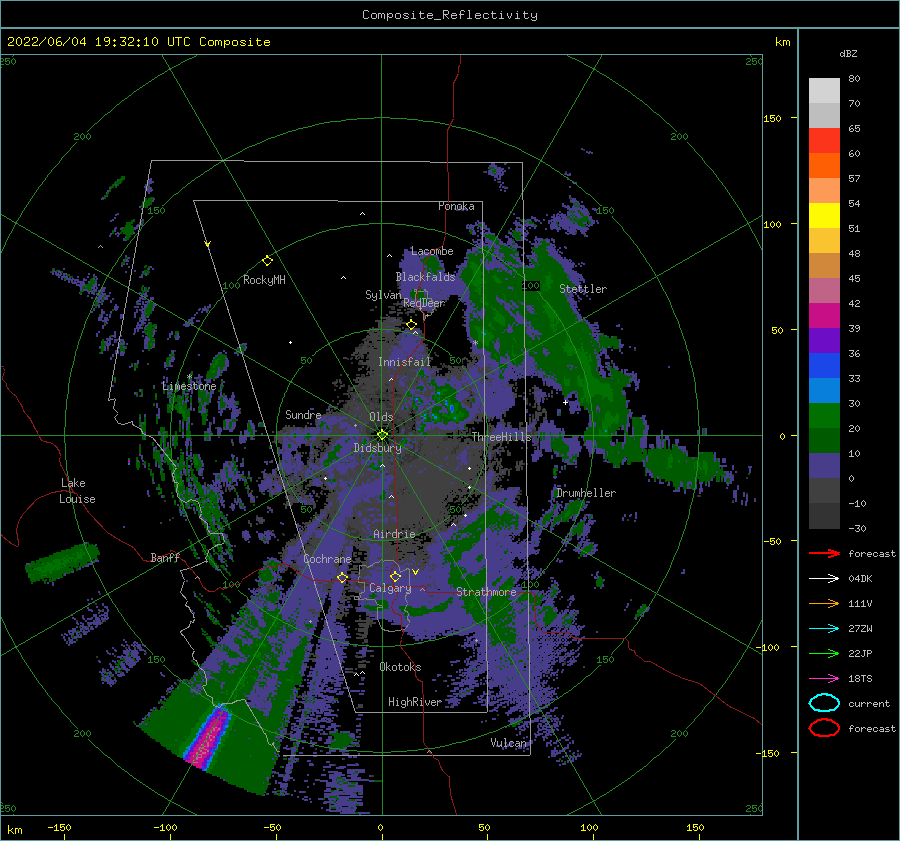The image size is (900, 841).
Task: Click the yellow diamond marker above Calgary
Action: [x=395, y=576]
